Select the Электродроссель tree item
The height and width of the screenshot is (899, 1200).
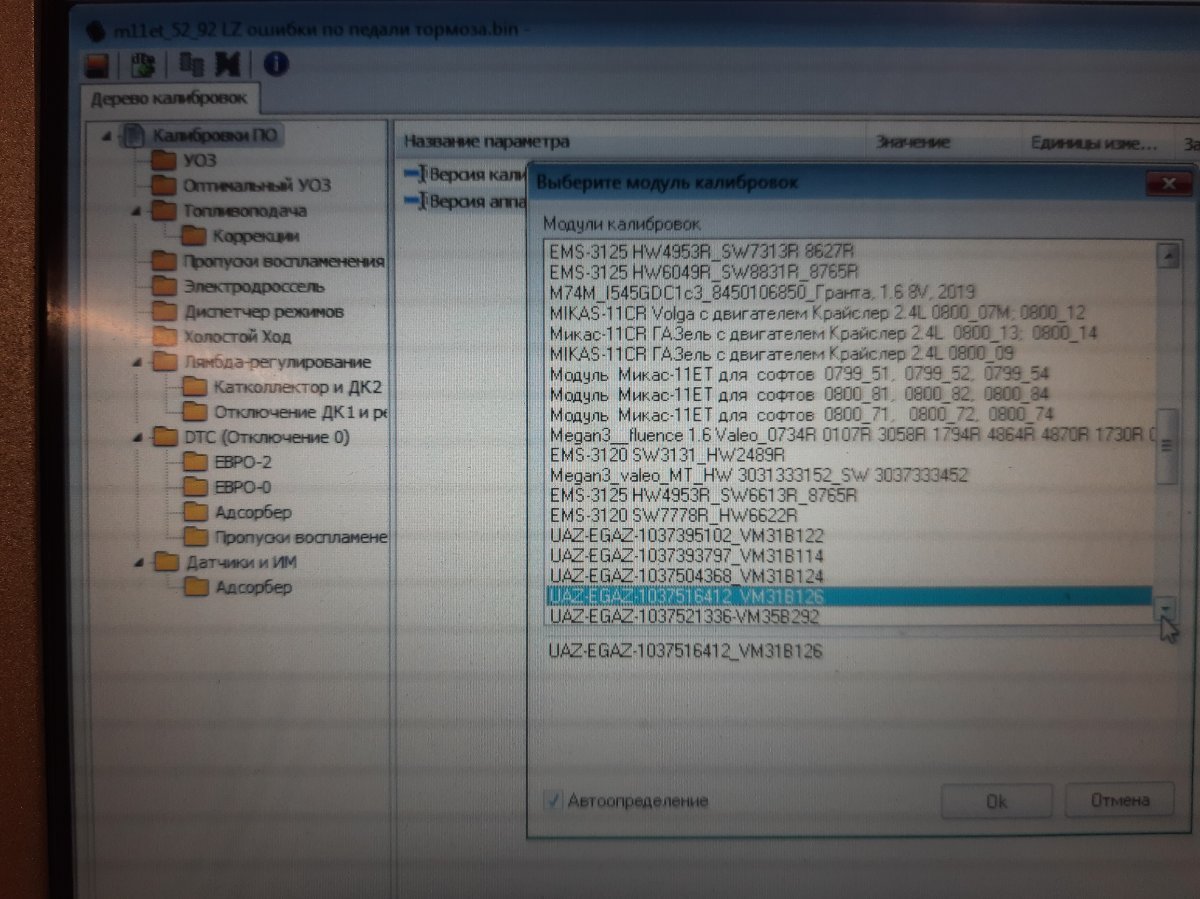[x=253, y=287]
